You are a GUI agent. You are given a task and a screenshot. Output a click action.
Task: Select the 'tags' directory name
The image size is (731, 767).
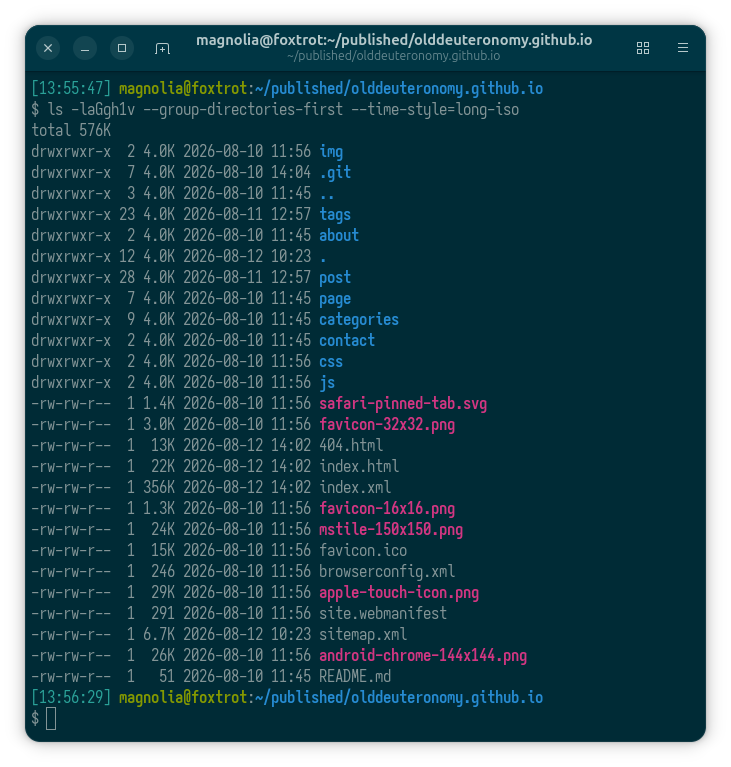click(335, 215)
